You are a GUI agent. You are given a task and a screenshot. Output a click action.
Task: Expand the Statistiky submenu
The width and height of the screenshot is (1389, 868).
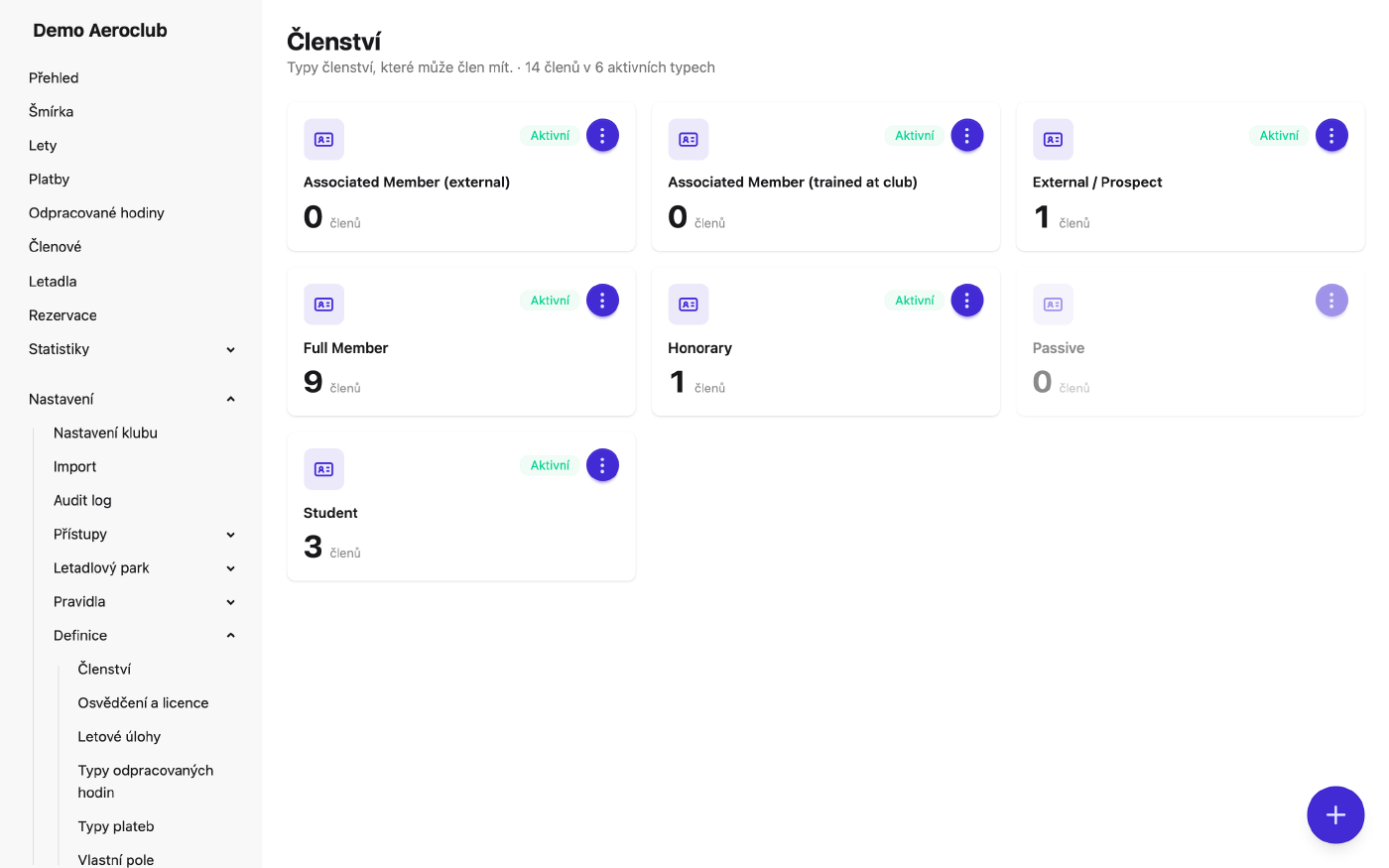131,349
